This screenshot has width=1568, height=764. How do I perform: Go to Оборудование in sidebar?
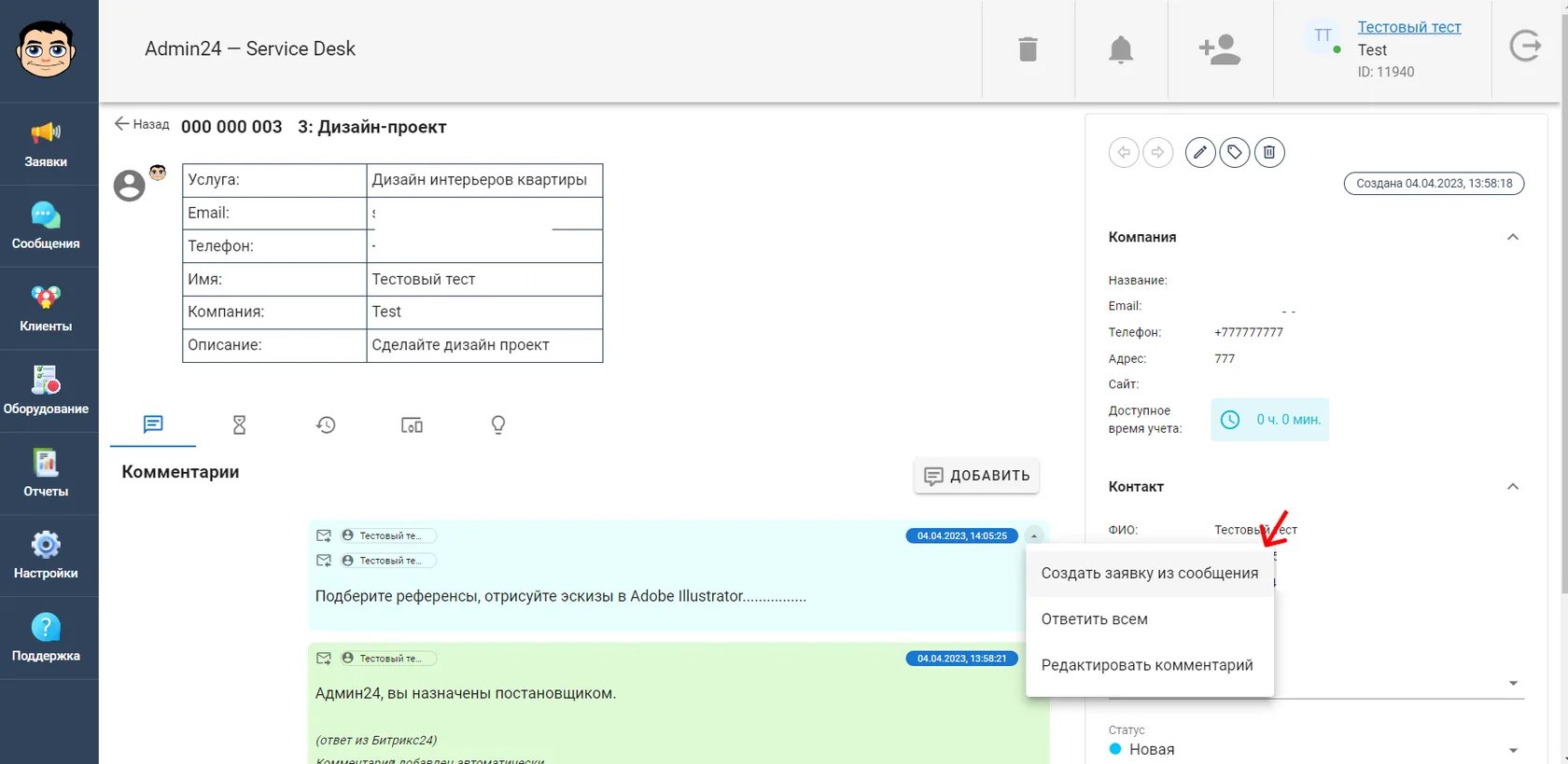point(46,392)
